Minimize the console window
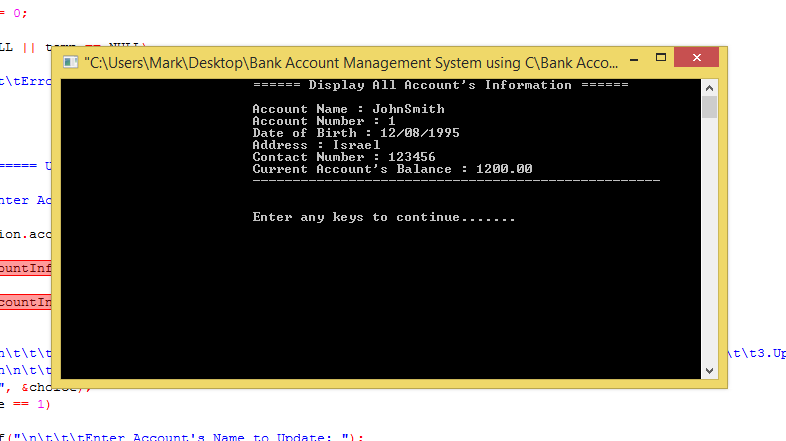This screenshot has height=441, width=786. point(634,60)
